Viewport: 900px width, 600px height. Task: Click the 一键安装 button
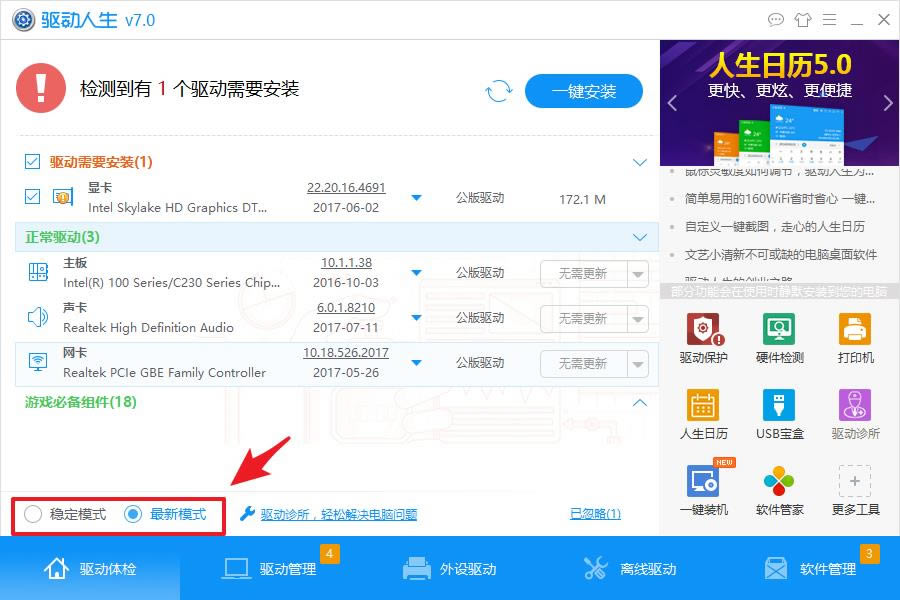[x=584, y=92]
